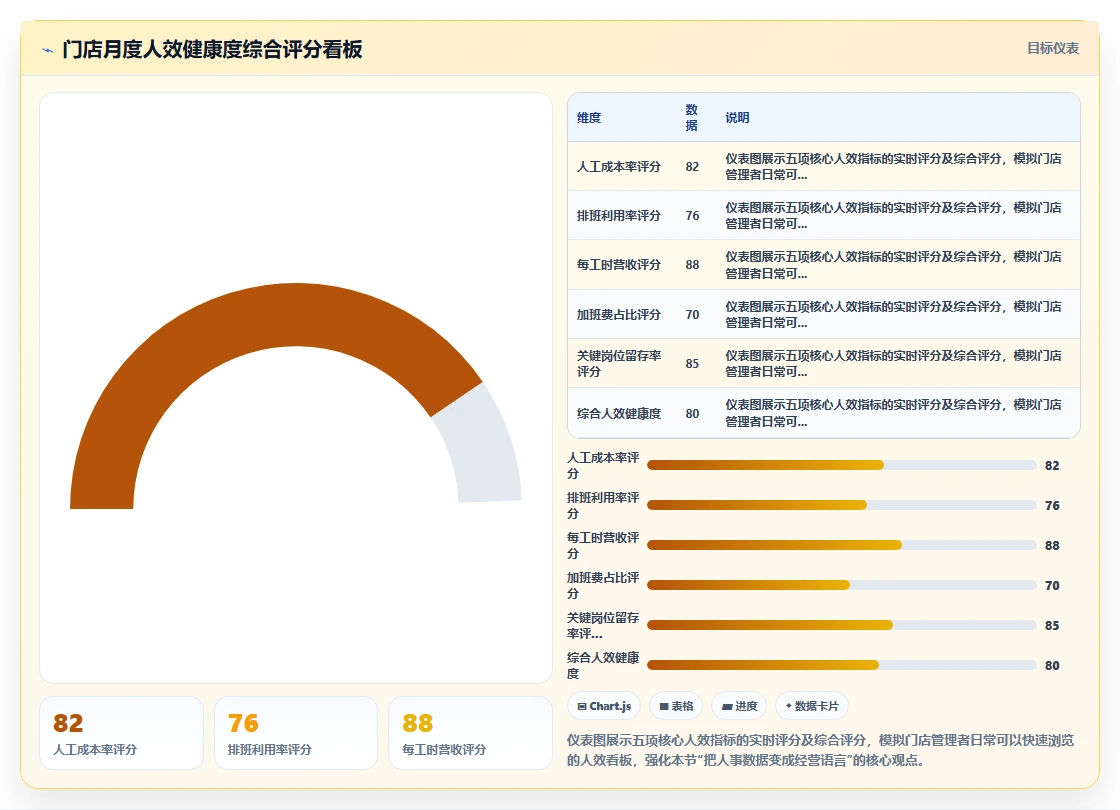Click the 加班费占比评分 progress bar
The width and height of the screenshot is (1120, 810).
(x=841, y=585)
